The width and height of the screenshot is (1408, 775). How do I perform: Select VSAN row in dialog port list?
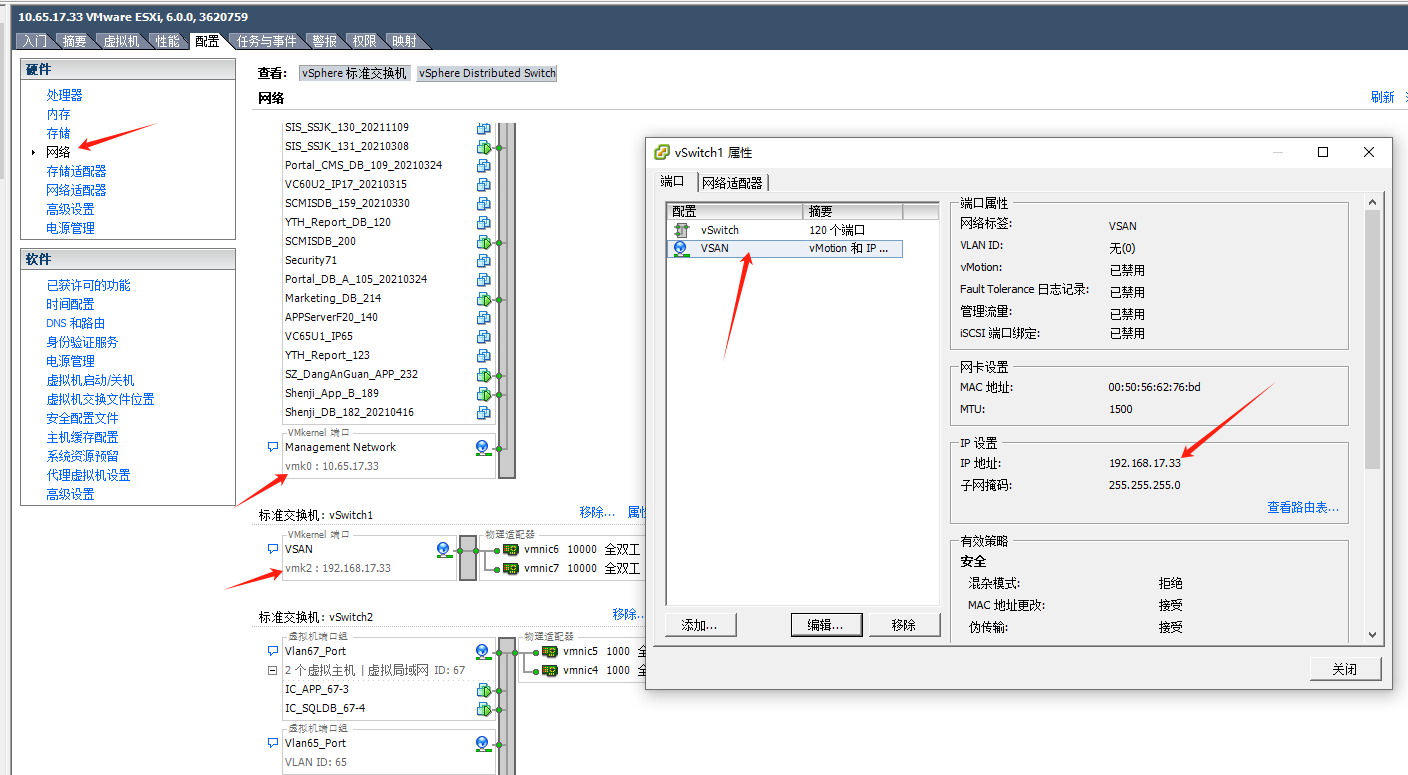(785, 248)
